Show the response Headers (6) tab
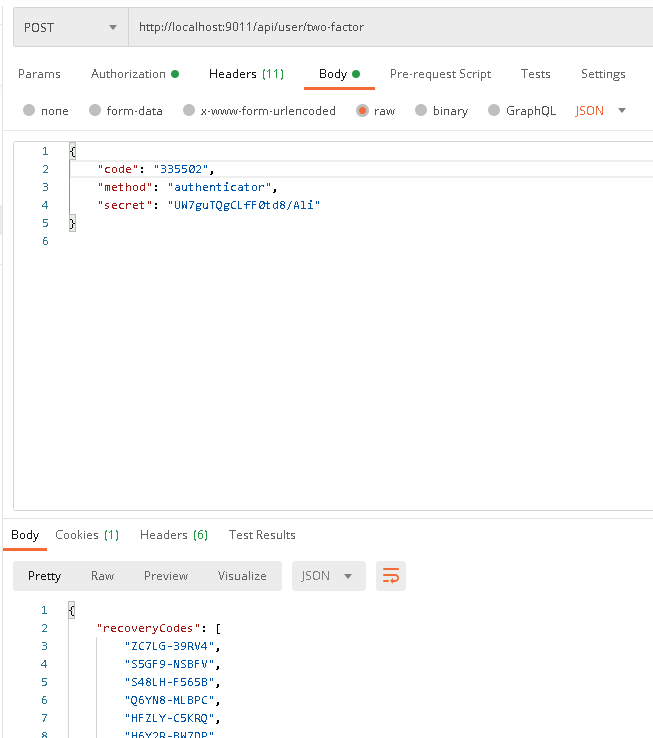The height and width of the screenshot is (738, 653). tap(173, 535)
